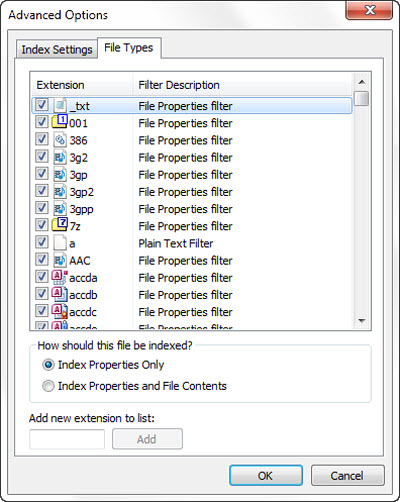The image size is (400, 502).
Task: Click the accdb Access database icon
Action: pyautogui.click(x=60, y=294)
